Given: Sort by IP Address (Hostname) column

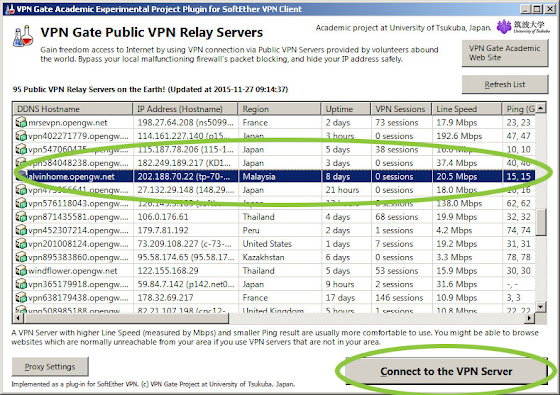Looking at the screenshot, I should point(185,109).
